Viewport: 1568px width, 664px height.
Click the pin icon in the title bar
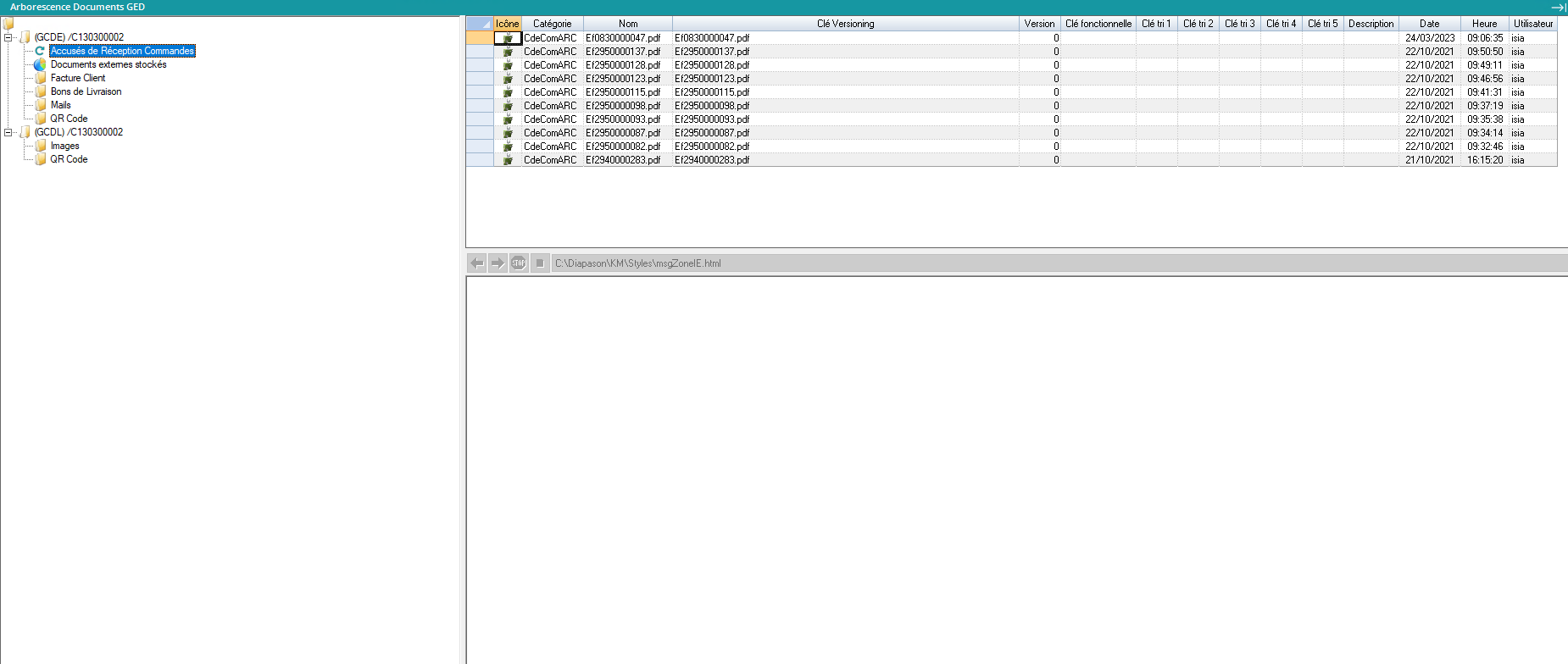pyautogui.click(x=1558, y=7)
